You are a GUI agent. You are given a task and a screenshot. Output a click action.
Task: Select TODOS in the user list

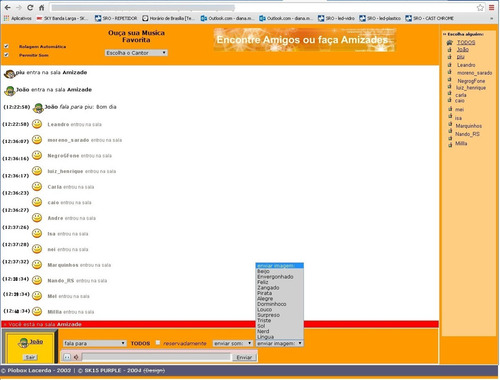pyautogui.click(x=466, y=42)
